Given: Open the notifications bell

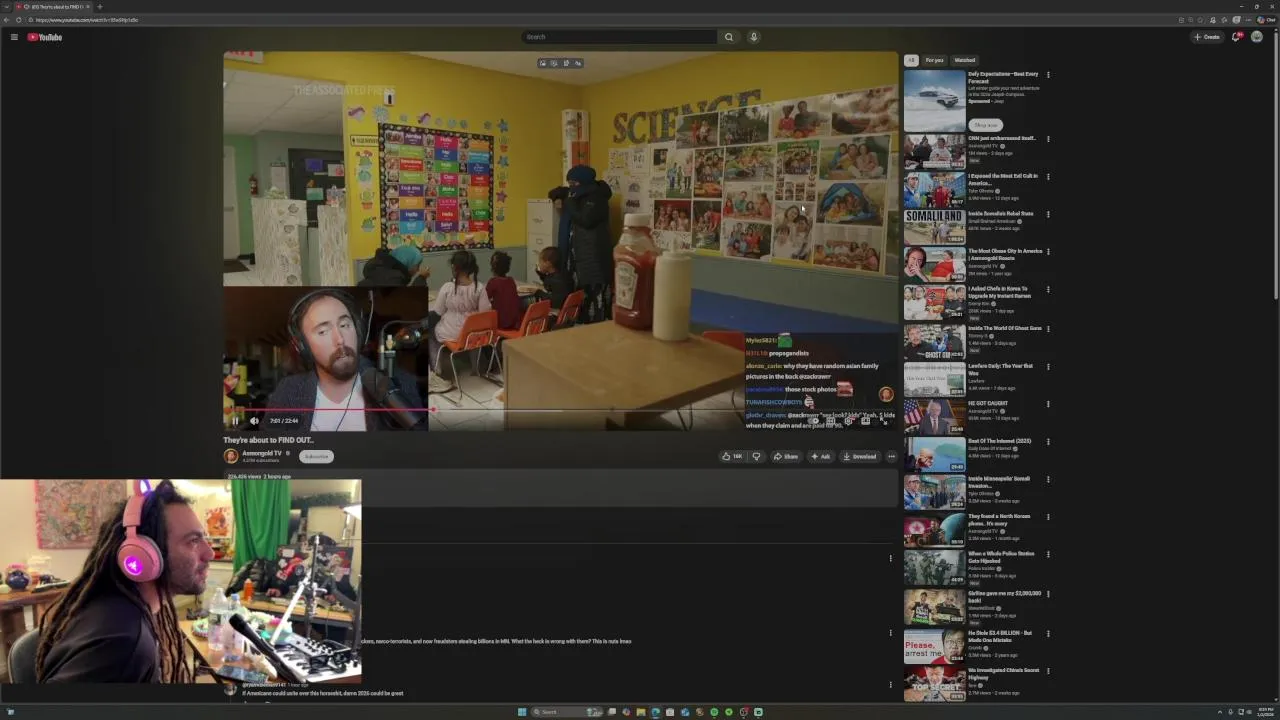Looking at the screenshot, I should click(1236, 37).
